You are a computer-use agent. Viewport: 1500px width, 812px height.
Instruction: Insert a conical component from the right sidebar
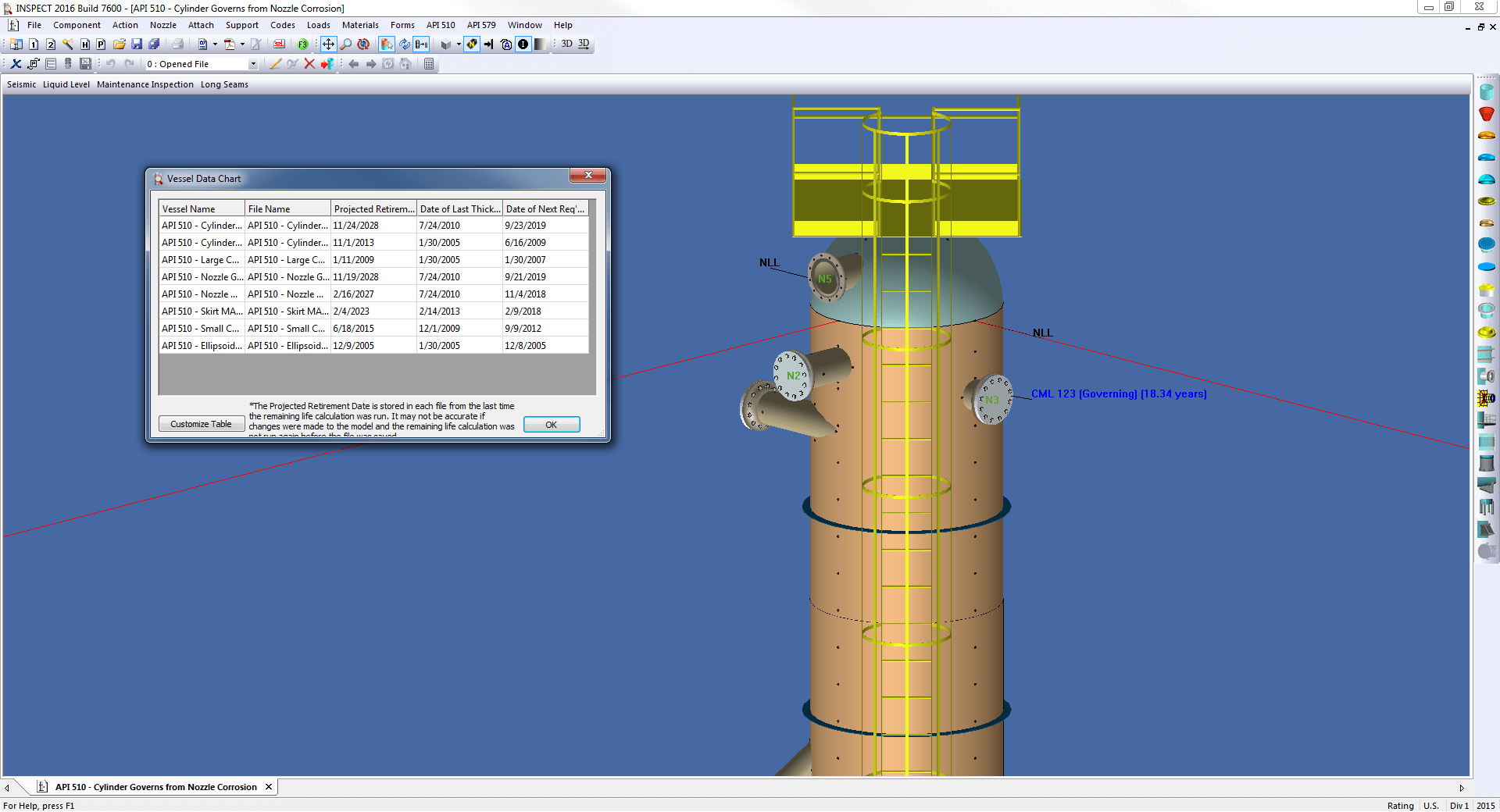(1487, 114)
